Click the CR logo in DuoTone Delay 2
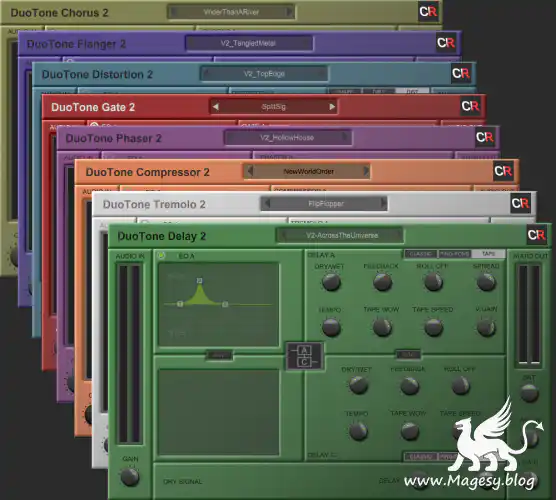The height and width of the screenshot is (500, 556). [x=536, y=234]
